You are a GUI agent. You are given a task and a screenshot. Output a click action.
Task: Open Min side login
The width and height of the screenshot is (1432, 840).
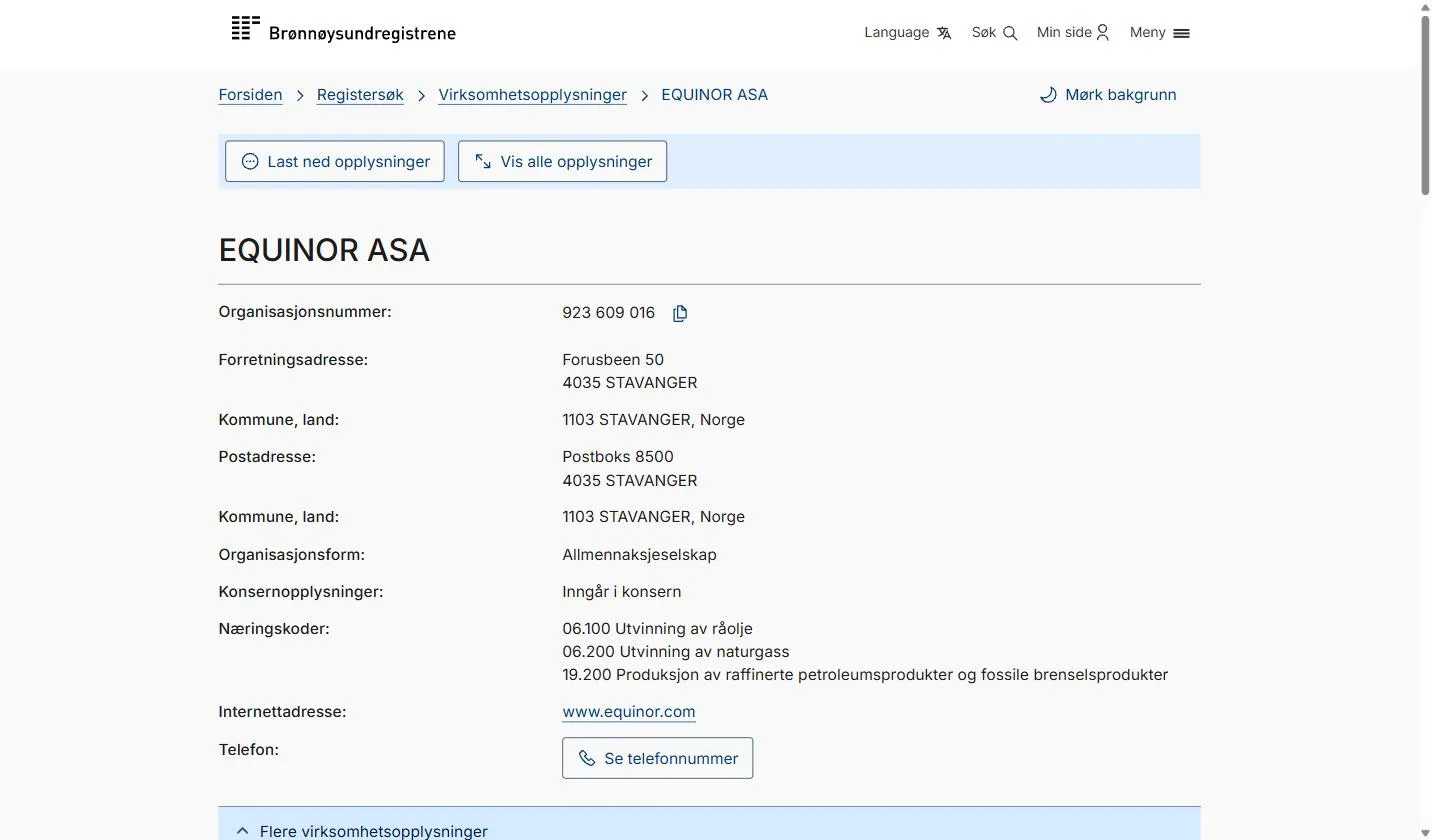(1073, 33)
